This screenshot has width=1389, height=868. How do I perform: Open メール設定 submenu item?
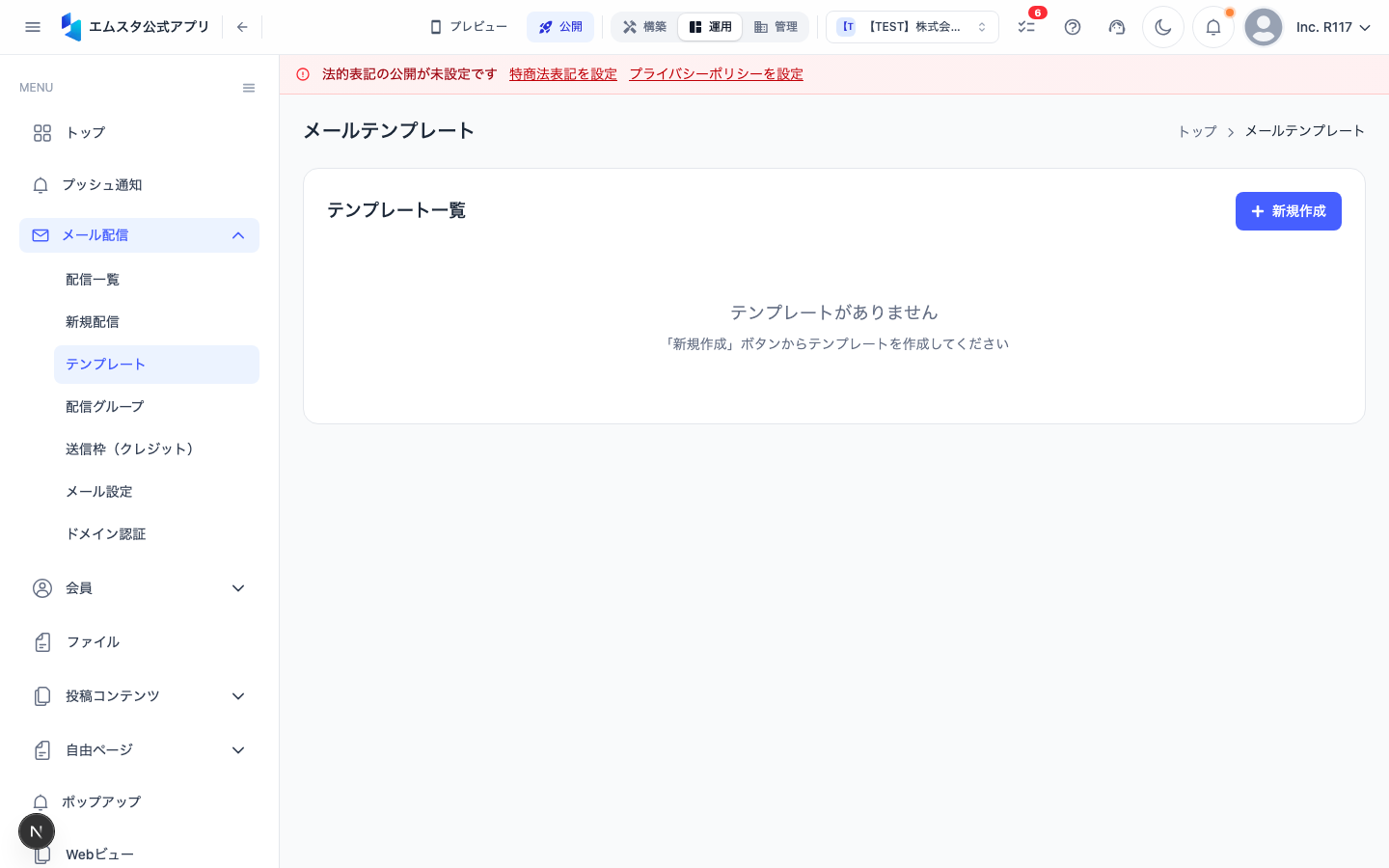coord(156,492)
